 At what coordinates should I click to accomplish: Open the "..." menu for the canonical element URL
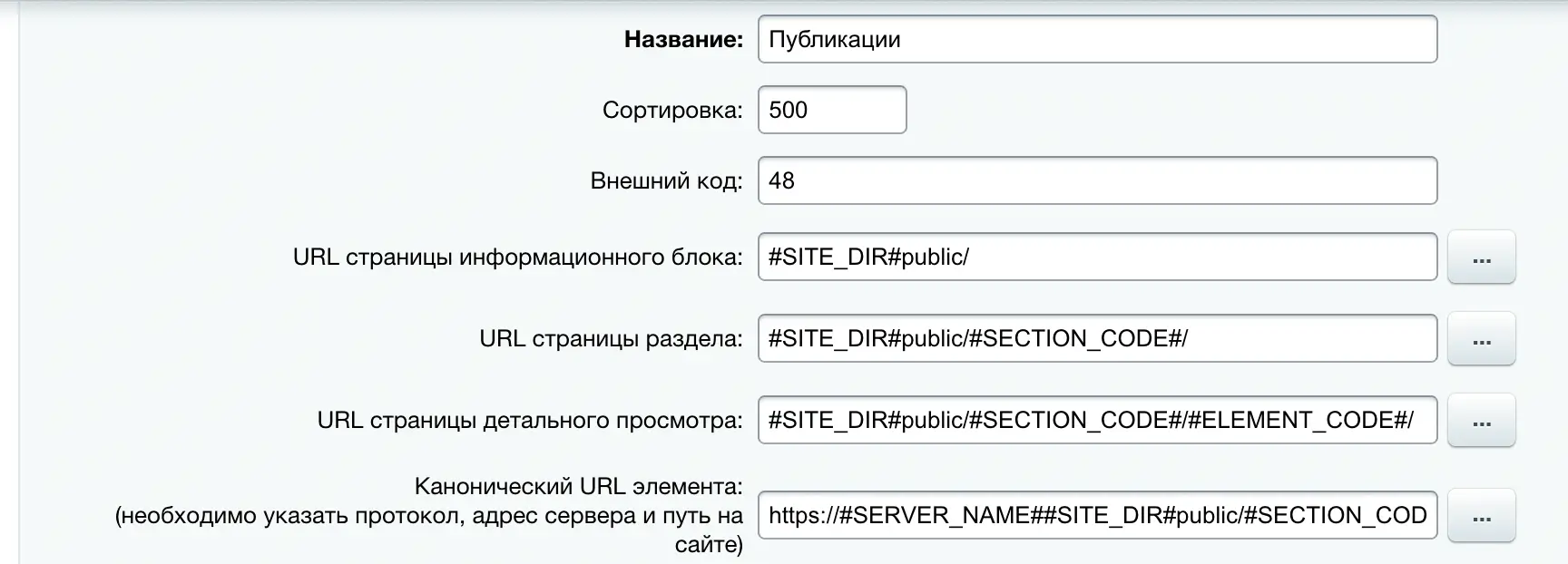[x=1481, y=516]
